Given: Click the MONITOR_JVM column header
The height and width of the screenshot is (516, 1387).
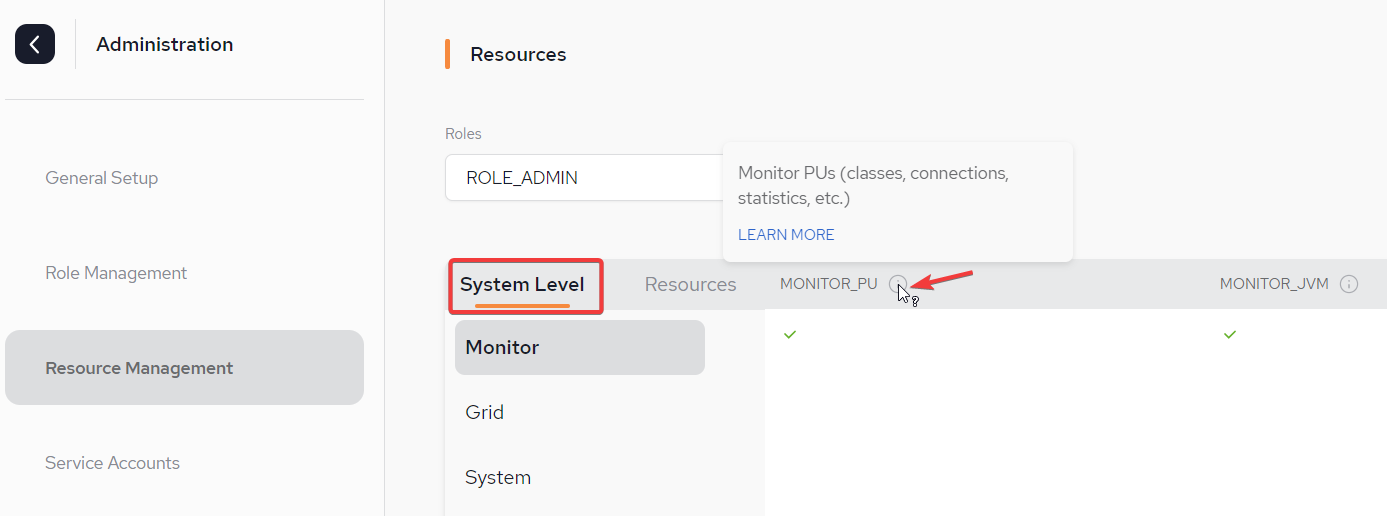Looking at the screenshot, I should click(x=1274, y=284).
